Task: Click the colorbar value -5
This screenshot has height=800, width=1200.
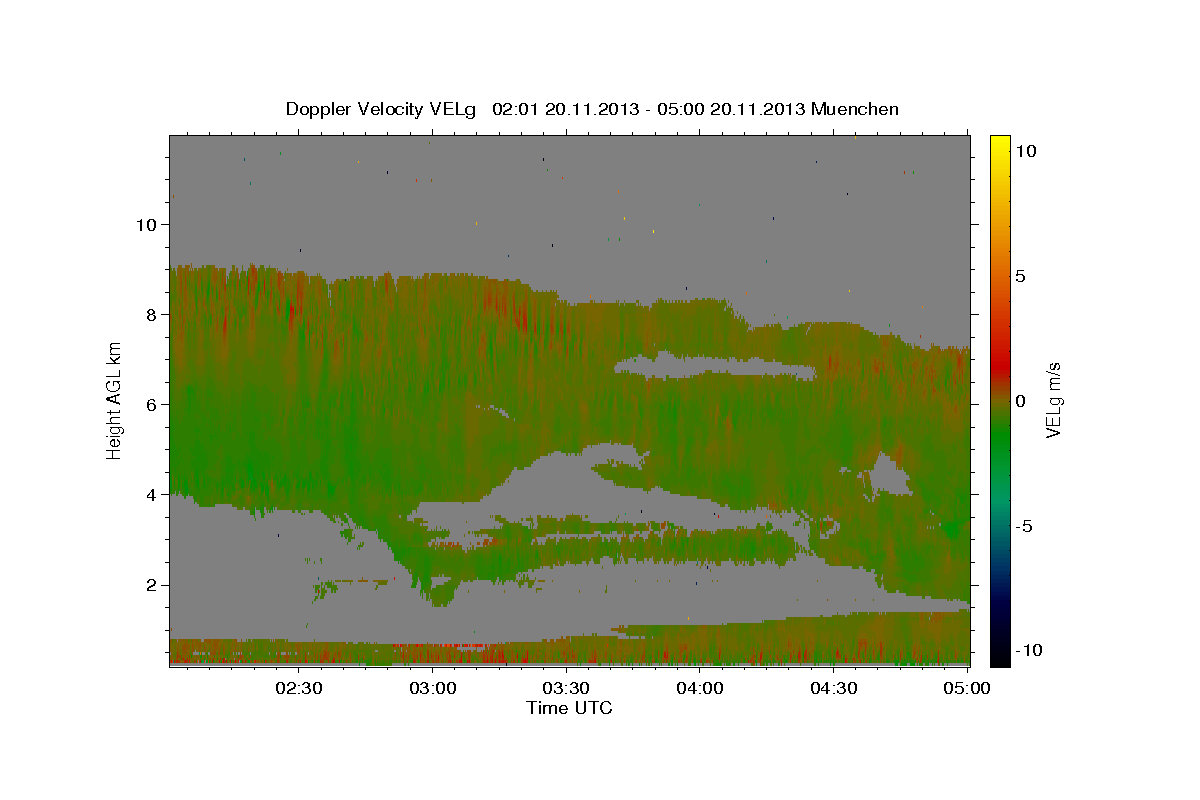Action: coord(1024,525)
